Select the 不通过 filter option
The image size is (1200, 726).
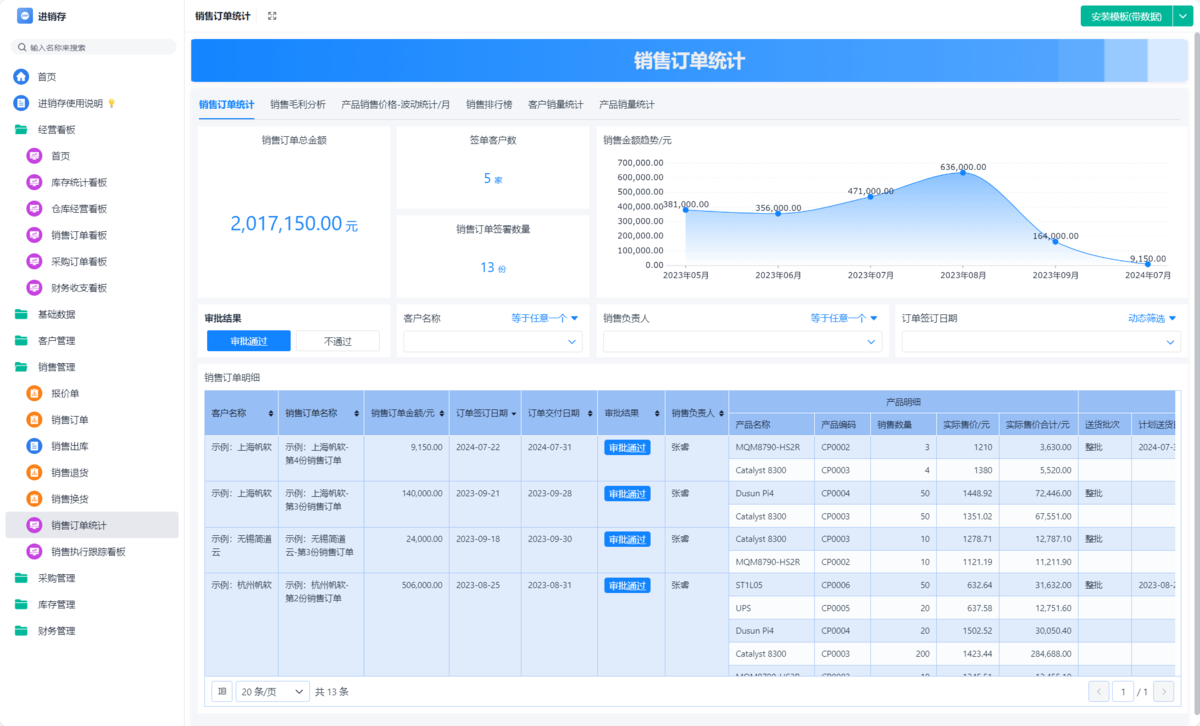click(x=338, y=341)
